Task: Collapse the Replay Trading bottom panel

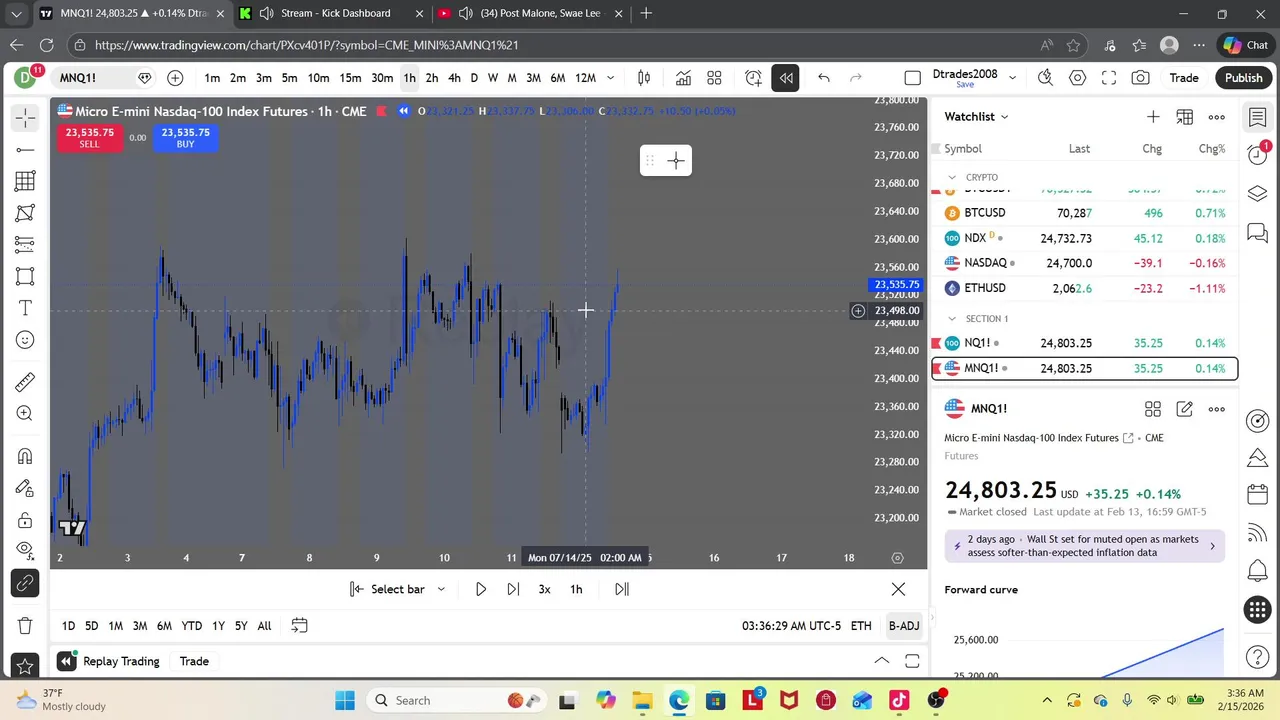Action: click(881, 661)
